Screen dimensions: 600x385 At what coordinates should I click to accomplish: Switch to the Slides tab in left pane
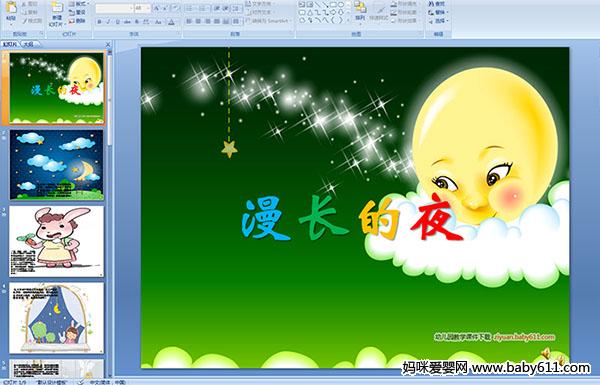click(x=10, y=44)
